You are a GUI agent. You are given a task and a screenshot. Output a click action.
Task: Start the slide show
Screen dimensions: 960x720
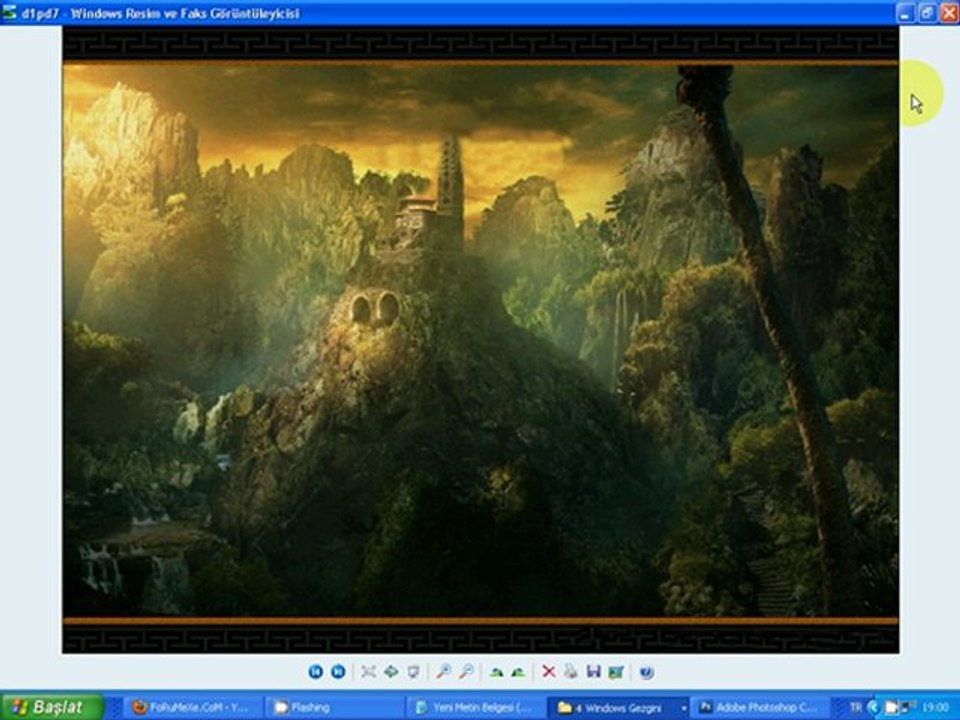[413, 672]
